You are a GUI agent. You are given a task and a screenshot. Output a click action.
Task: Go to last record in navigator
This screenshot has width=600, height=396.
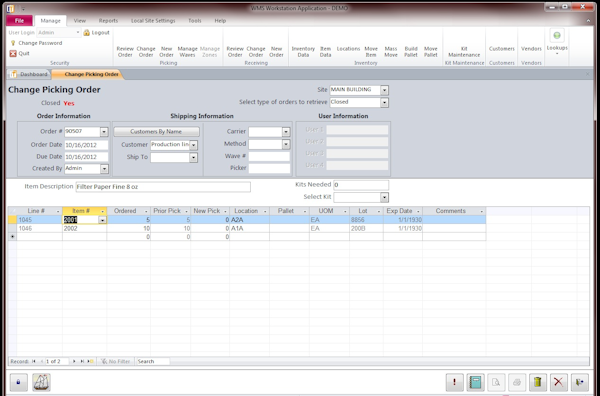(82, 361)
